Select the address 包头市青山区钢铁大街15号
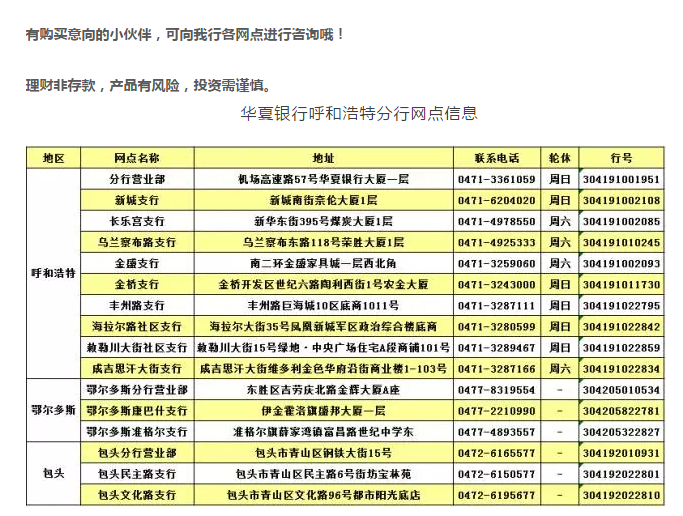This screenshot has width=683, height=516. point(323,452)
